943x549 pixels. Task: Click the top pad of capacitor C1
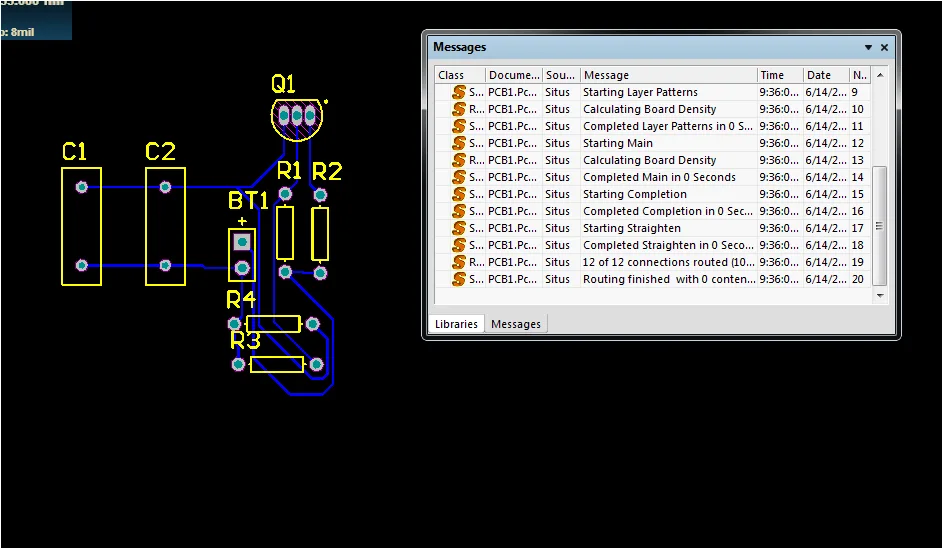[x=82, y=187]
